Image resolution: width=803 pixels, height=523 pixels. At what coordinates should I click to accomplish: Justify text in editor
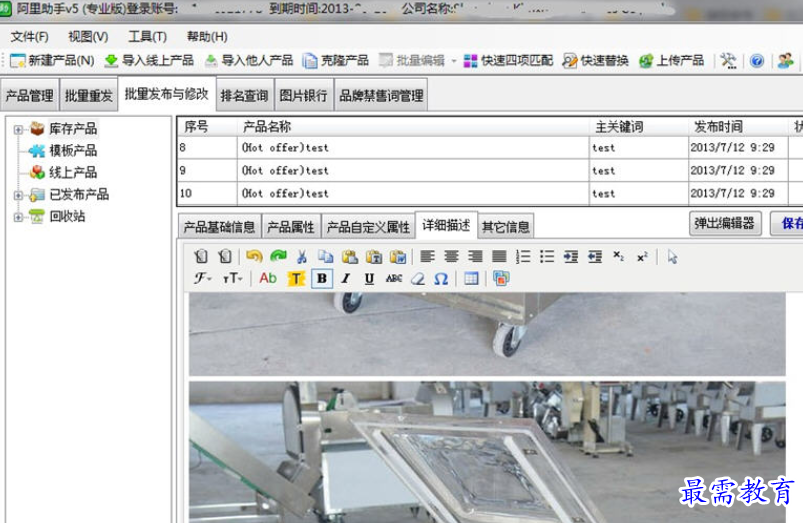click(x=499, y=256)
